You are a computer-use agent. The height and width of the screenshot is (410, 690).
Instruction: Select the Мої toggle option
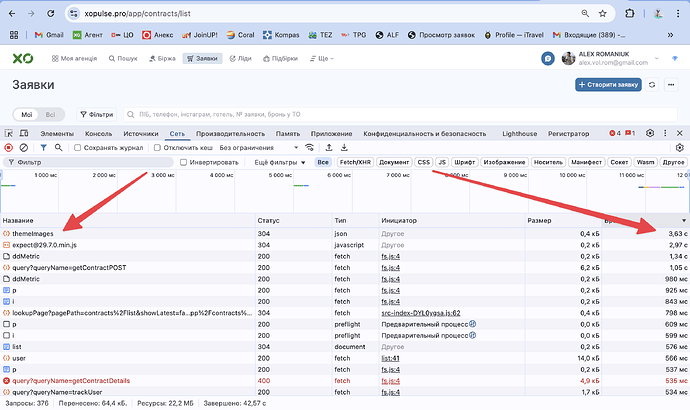pyautogui.click(x=27, y=114)
